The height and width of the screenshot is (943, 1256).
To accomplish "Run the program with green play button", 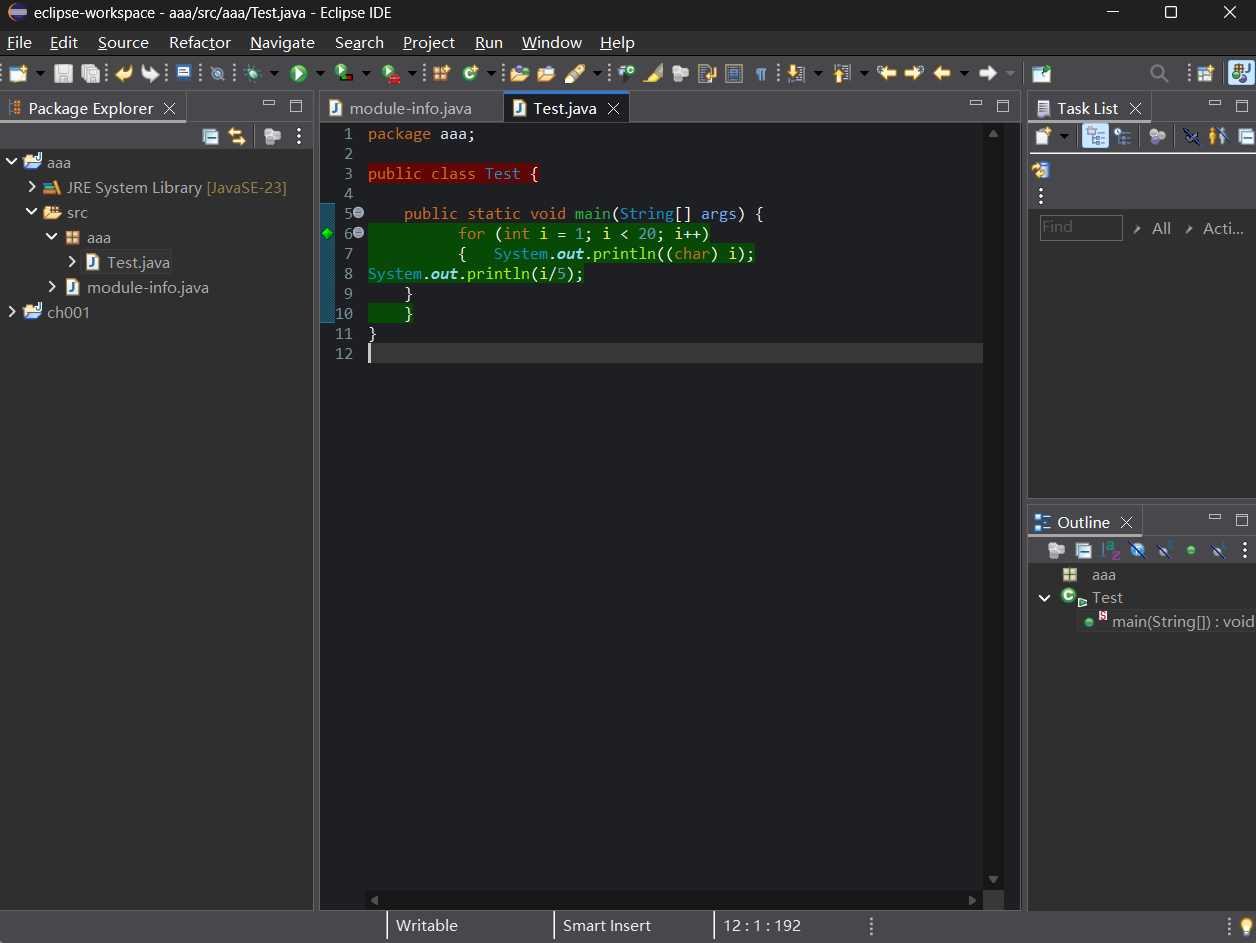I will 298,73.
